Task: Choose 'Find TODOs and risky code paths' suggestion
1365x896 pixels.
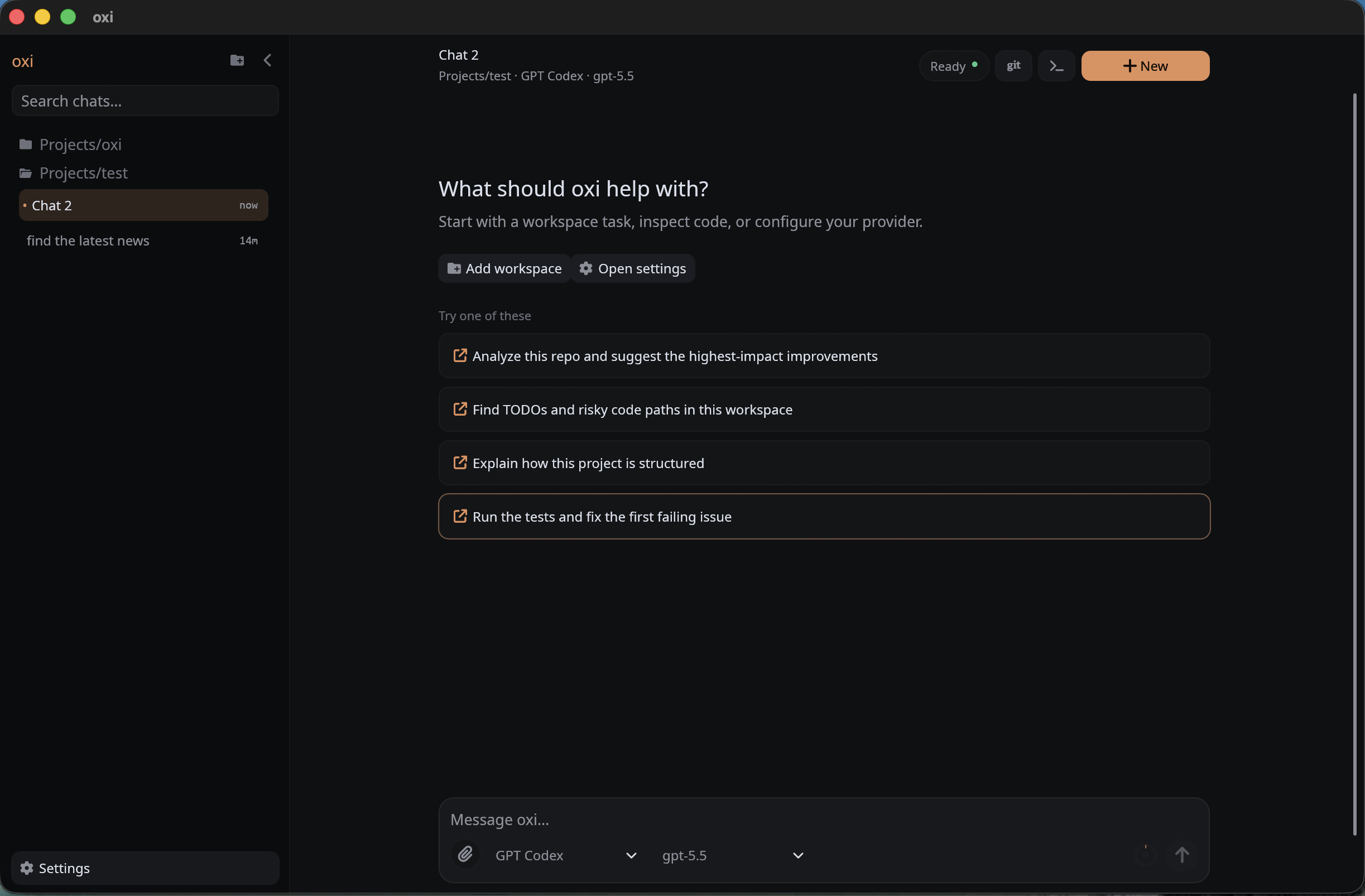Action: coord(824,409)
